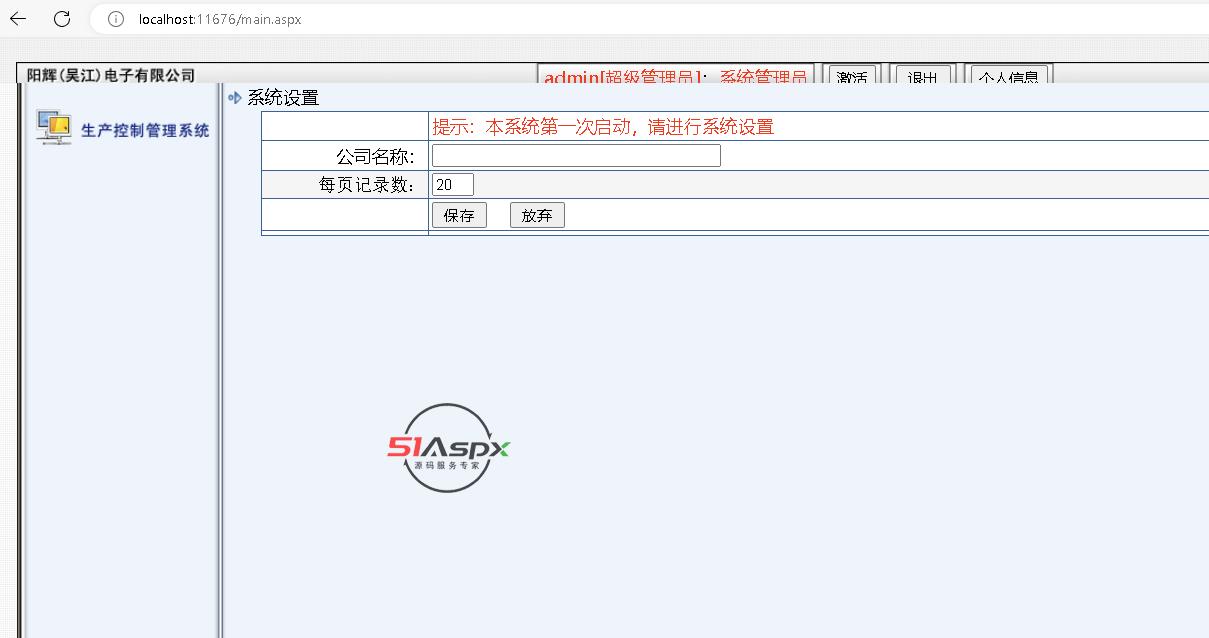Open site info icon in address bar
Viewport: 1209px width, 638px height.
coord(116,19)
